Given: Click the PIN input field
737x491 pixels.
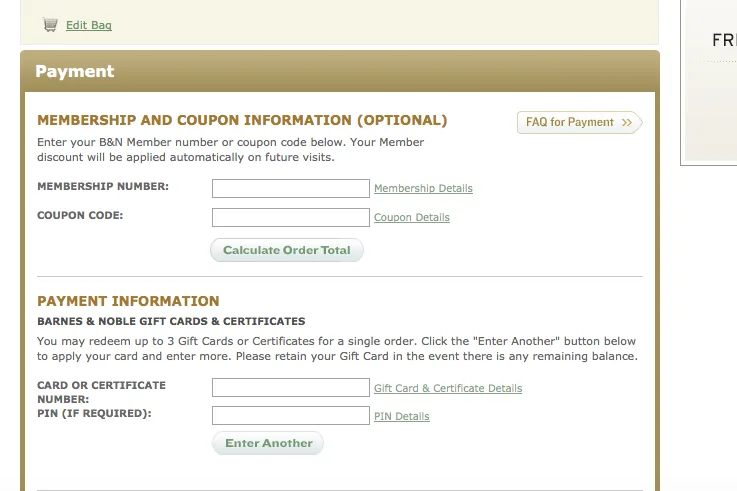Looking at the screenshot, I should click(291, 416).
